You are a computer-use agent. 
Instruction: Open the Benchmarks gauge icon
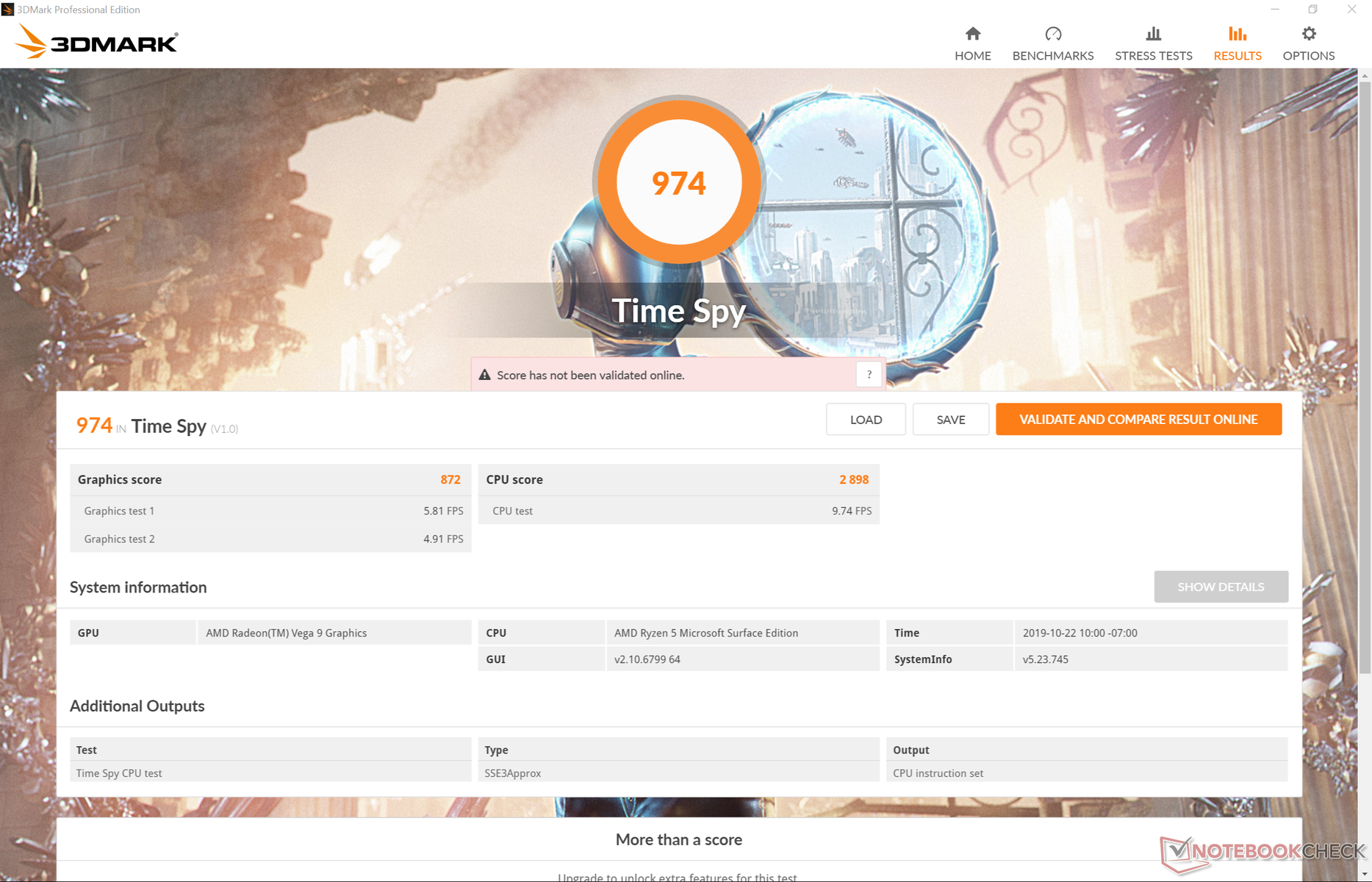(1052, 34)
